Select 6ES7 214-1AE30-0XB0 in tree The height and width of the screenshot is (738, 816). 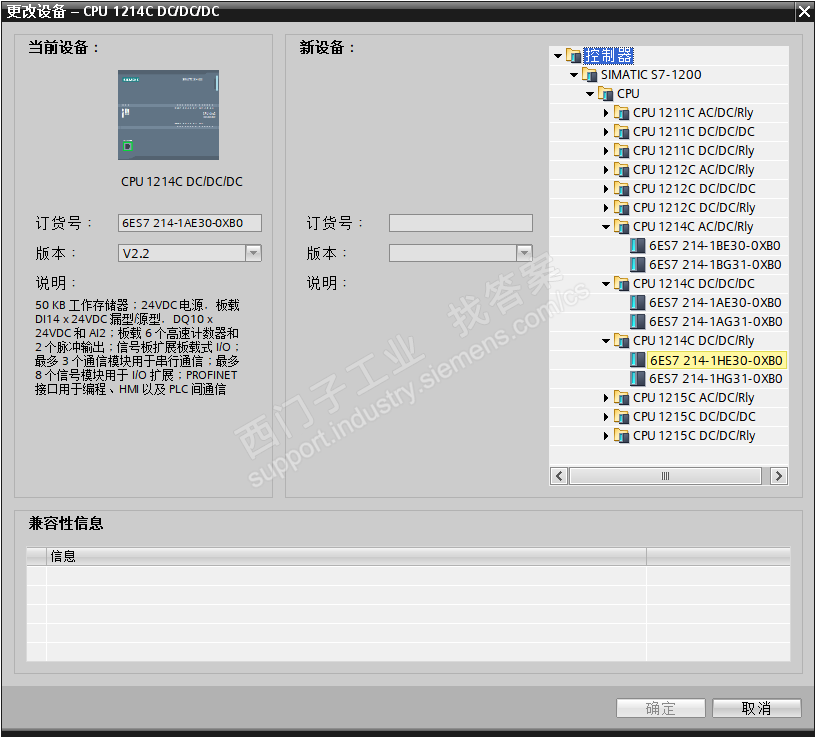pyautogui.click(x=715, y=302)
